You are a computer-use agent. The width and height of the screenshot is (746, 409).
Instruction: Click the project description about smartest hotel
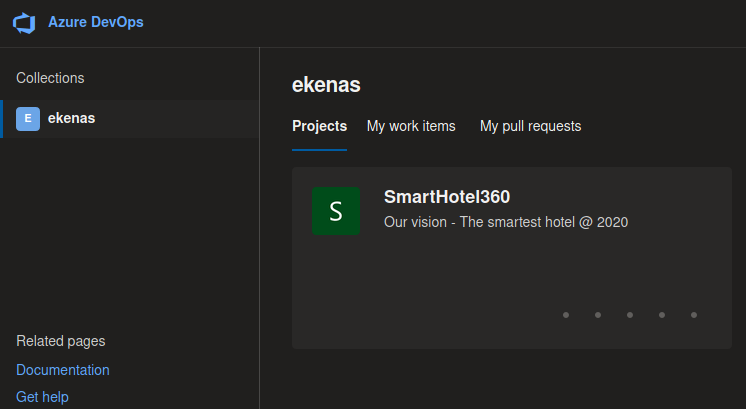click(506, 222)
